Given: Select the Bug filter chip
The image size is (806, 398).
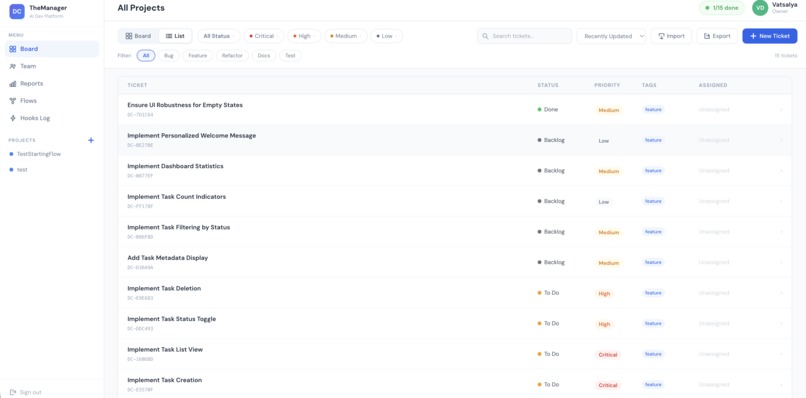Looking at the screenshot, I should (x=169, y=56).
